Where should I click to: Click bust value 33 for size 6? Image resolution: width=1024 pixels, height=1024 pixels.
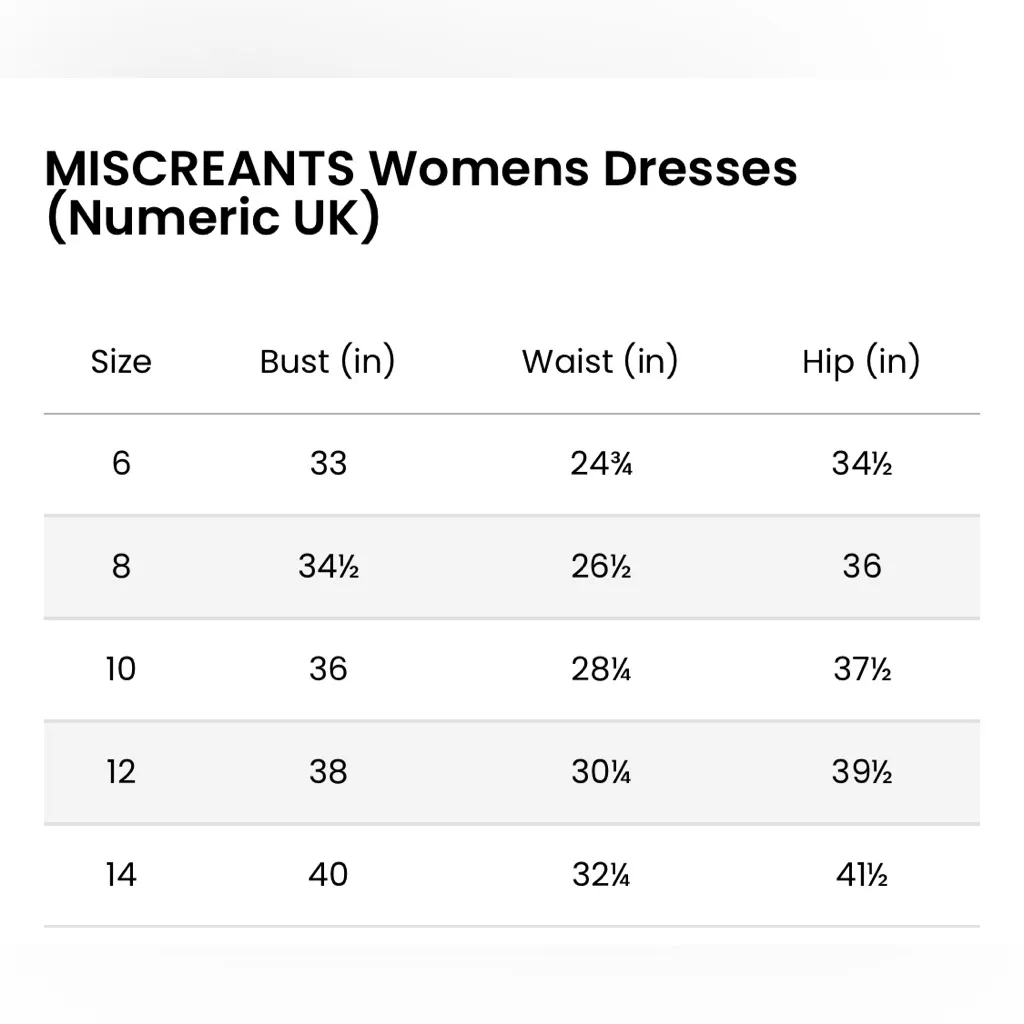(328, 464)
